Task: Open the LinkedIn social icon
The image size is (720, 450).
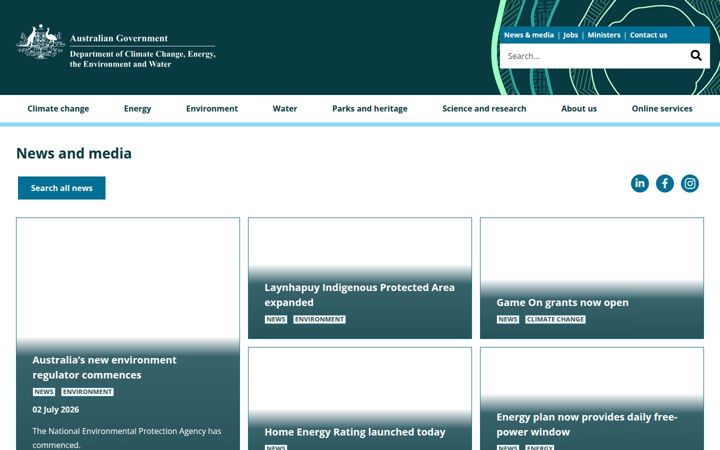Action: coord(640,183)
